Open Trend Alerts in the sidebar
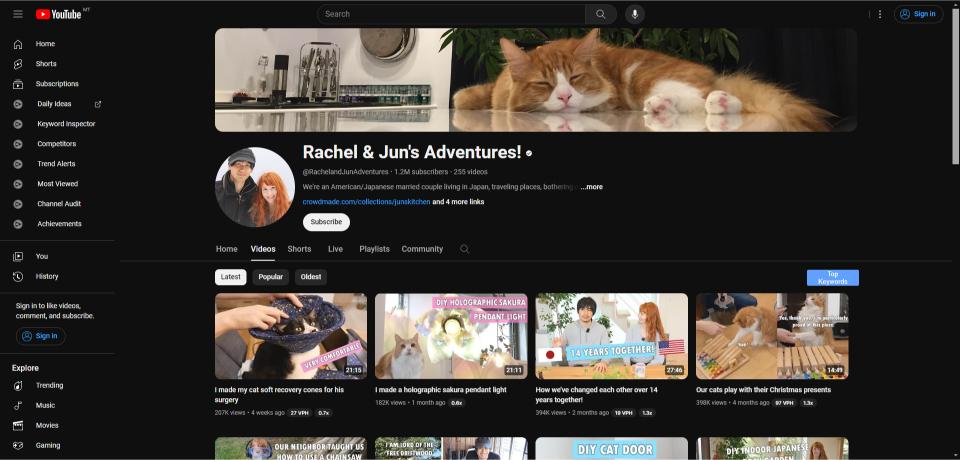The height and width of the screenshot is (460, 960). [57, 164]
